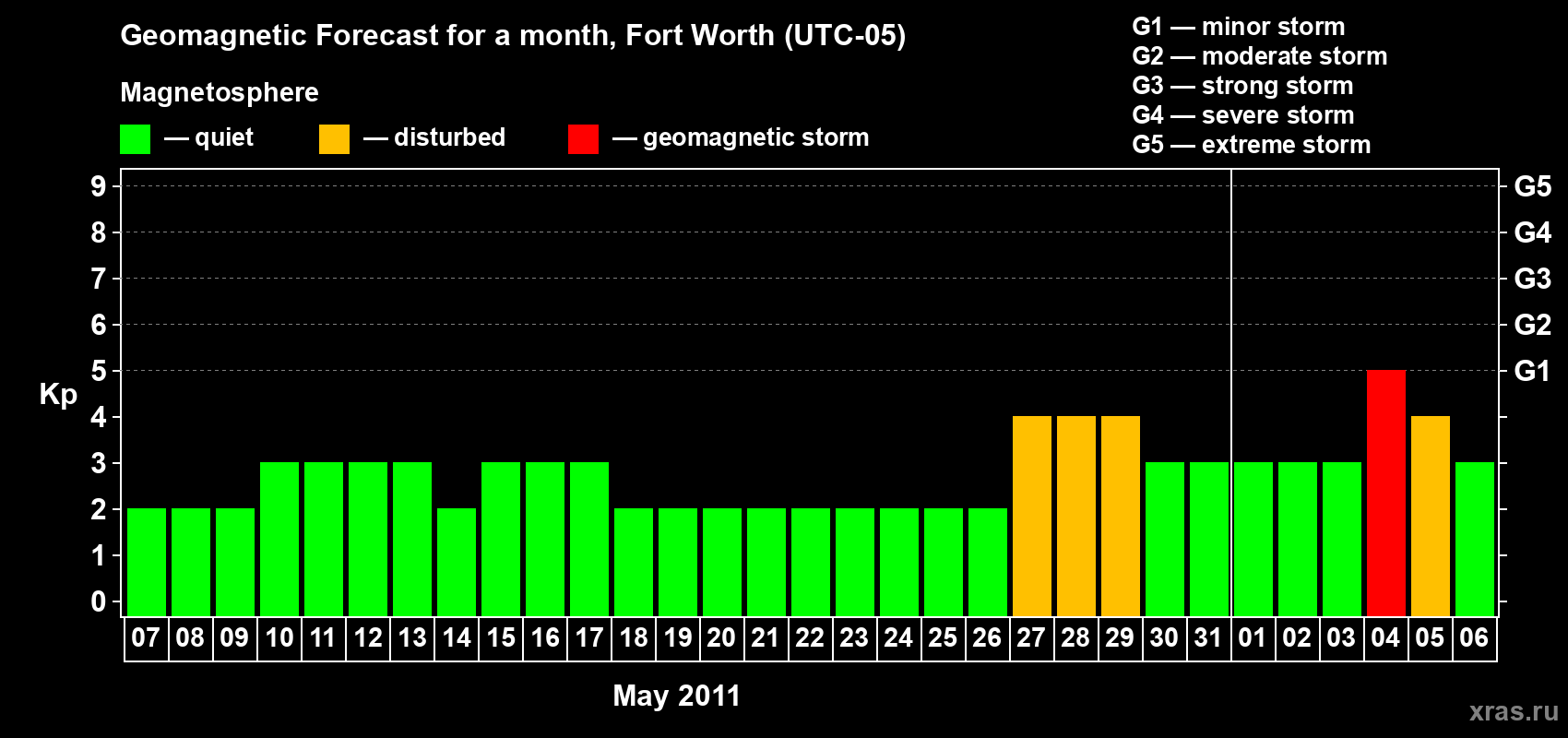Click the date label 13
The height and width of the screenshot is (738, 1568).
point(411,637)
